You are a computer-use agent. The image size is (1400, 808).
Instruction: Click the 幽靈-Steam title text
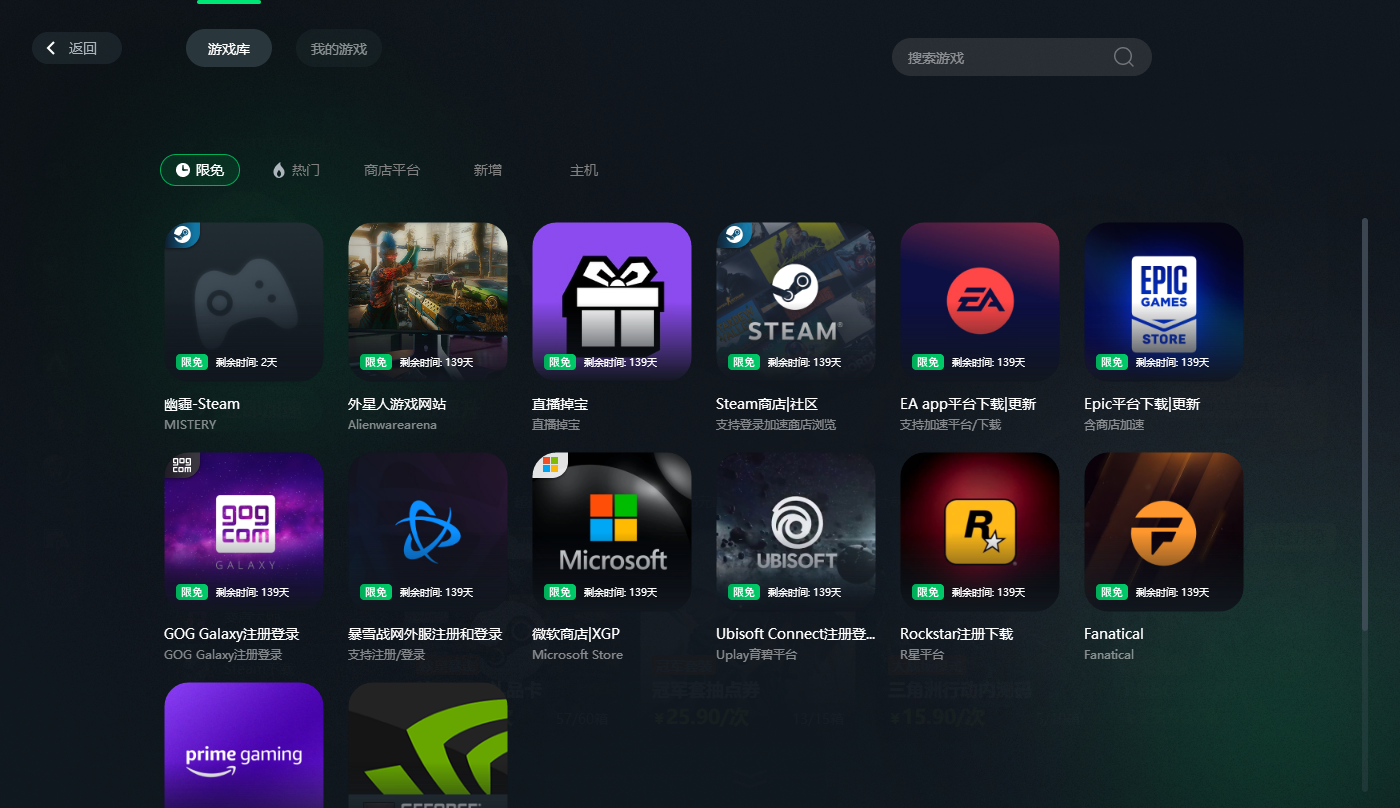click(x=202, y=404)
